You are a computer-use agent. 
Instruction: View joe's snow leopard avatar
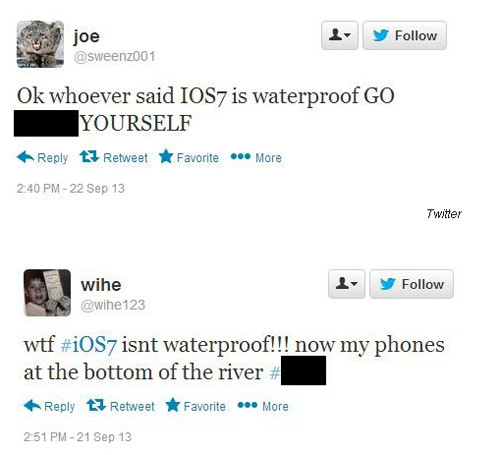(x=40, y=44)
